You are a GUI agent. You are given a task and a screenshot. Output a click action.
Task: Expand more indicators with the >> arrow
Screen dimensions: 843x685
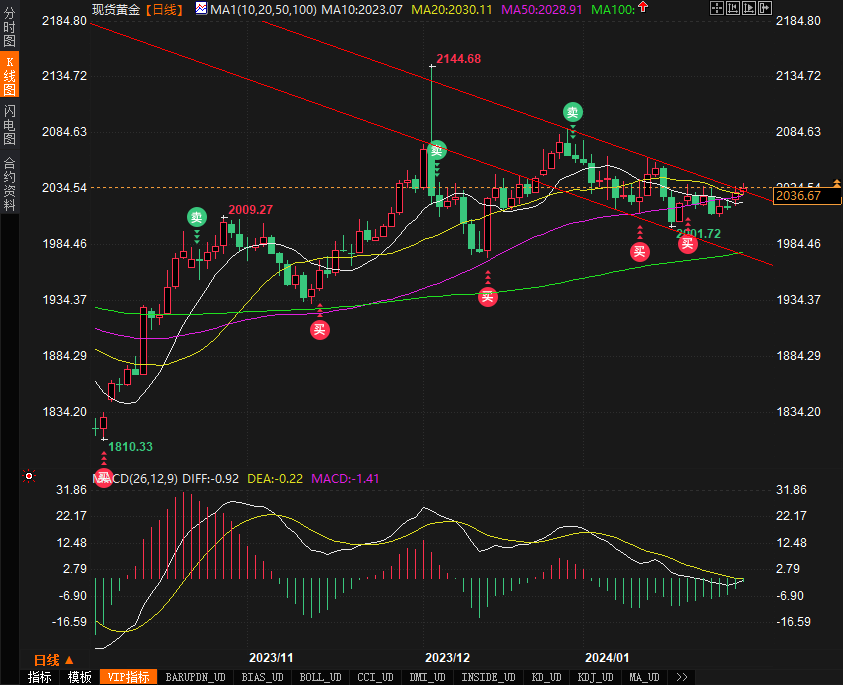coord(682,677)
